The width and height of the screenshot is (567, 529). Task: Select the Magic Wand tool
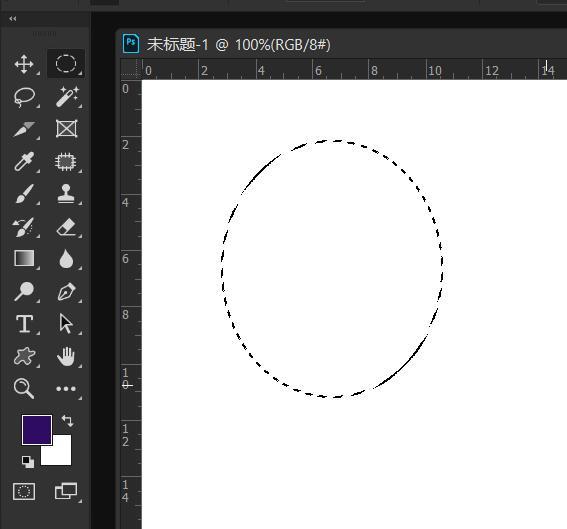point(67,97)
